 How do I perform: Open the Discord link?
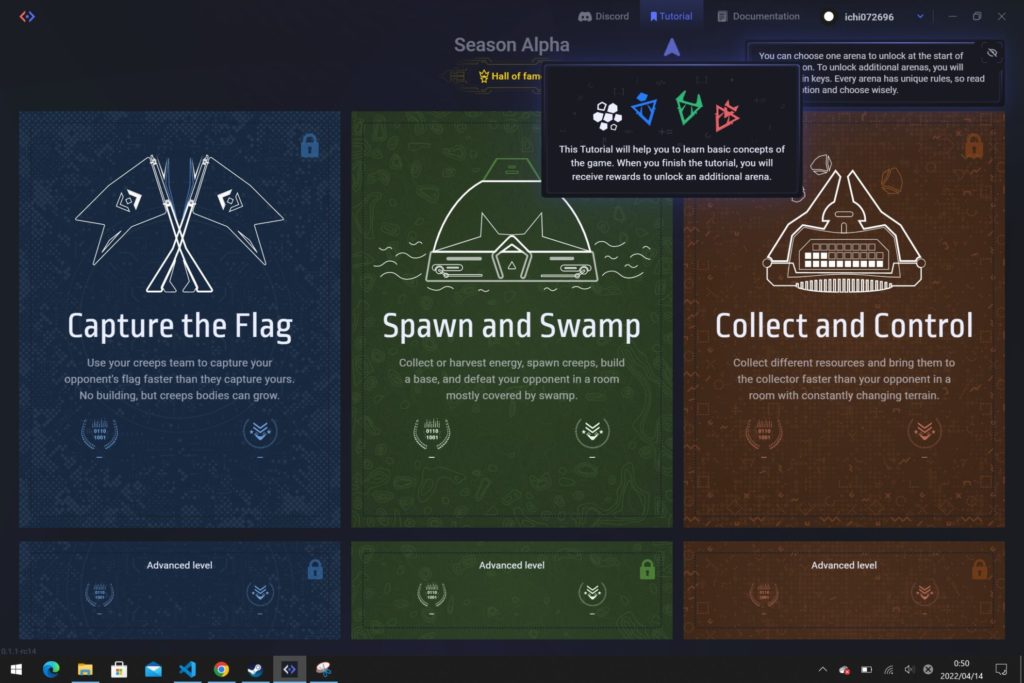tap(603, 16)
